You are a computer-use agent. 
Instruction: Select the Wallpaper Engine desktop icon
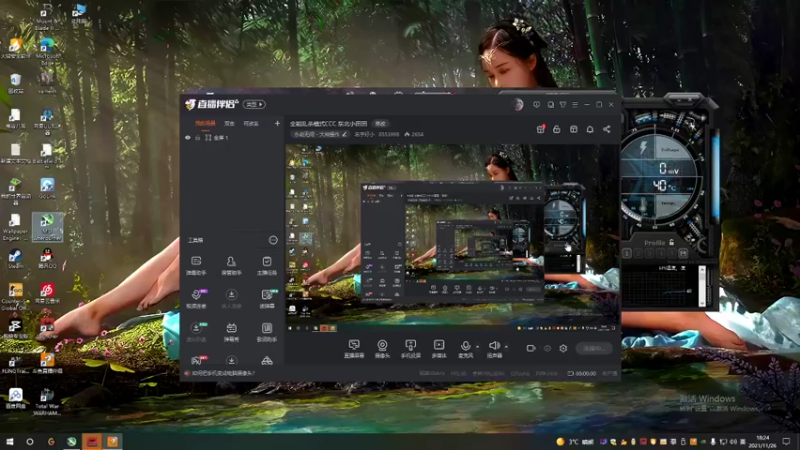[x=15, y=227]
